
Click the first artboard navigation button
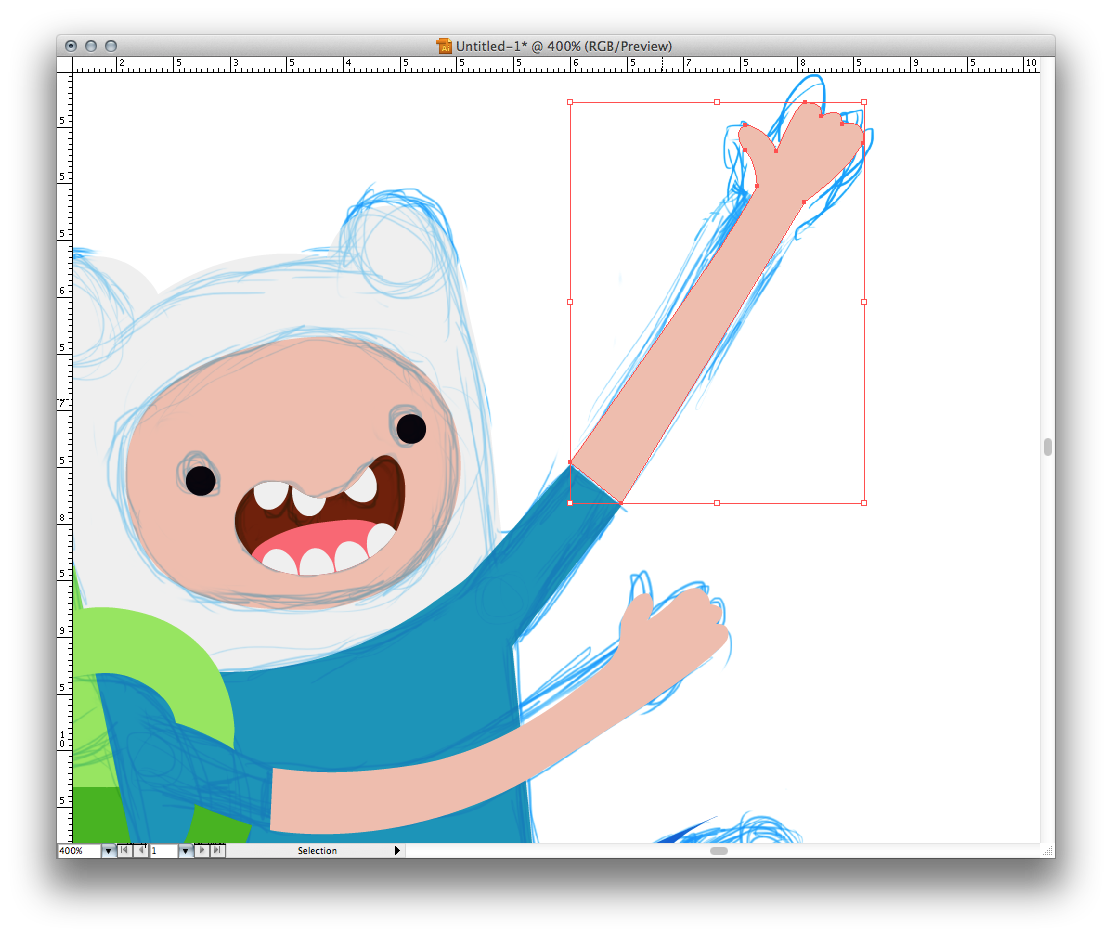click(x=123, y=851)
